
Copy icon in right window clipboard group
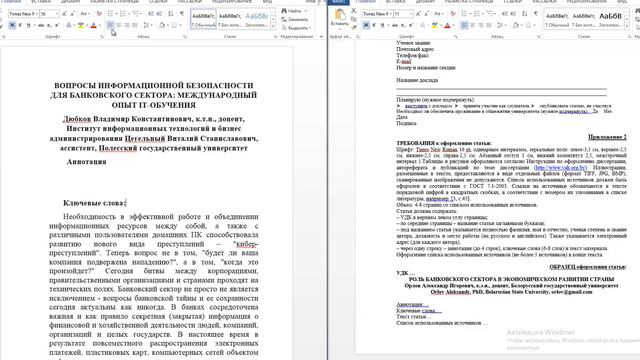click(353, 19)
